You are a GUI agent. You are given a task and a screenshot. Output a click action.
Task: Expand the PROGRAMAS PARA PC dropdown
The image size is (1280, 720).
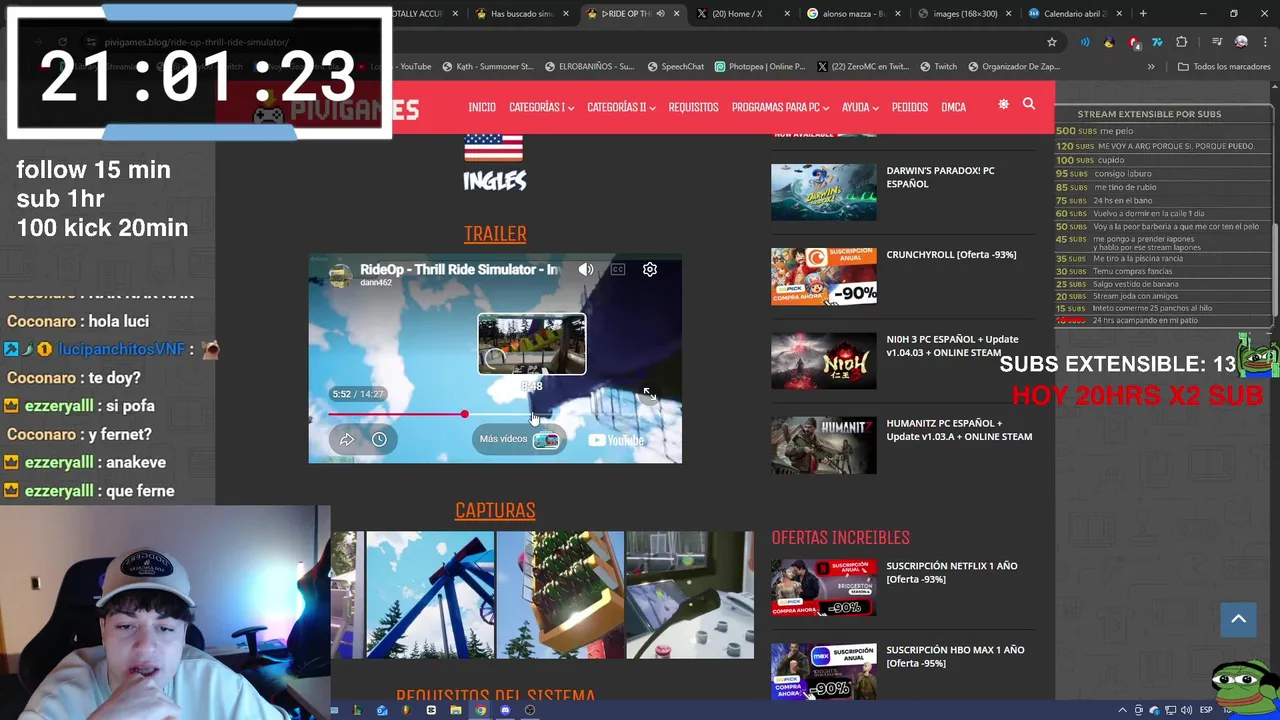tap(780, 107)
